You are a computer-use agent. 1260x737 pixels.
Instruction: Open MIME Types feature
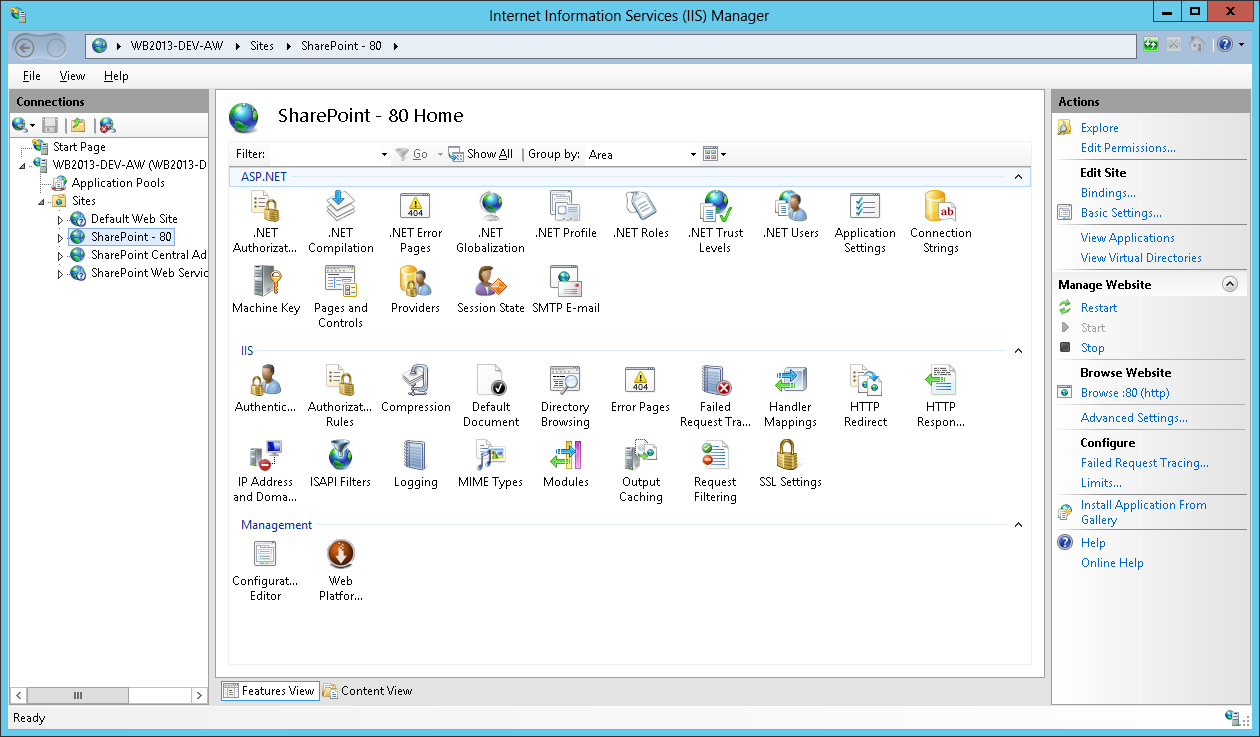click(x=490, y=464)
